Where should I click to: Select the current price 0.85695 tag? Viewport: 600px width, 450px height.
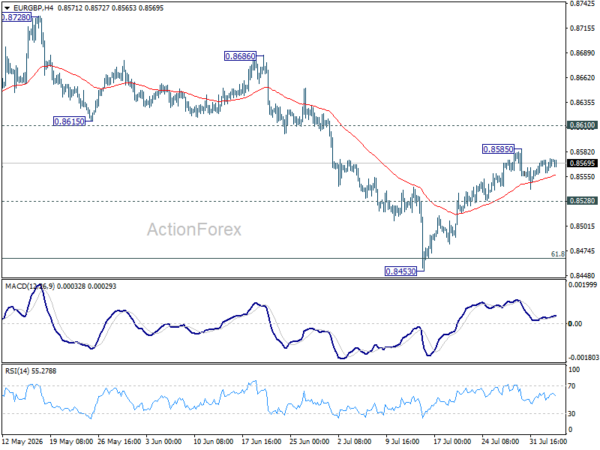(x=582, y=163)
